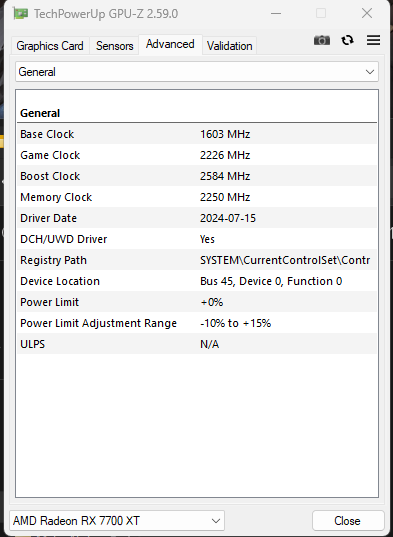The image size is (393, 537).
Task: Close the window with the X button
Action: point(367,14)
